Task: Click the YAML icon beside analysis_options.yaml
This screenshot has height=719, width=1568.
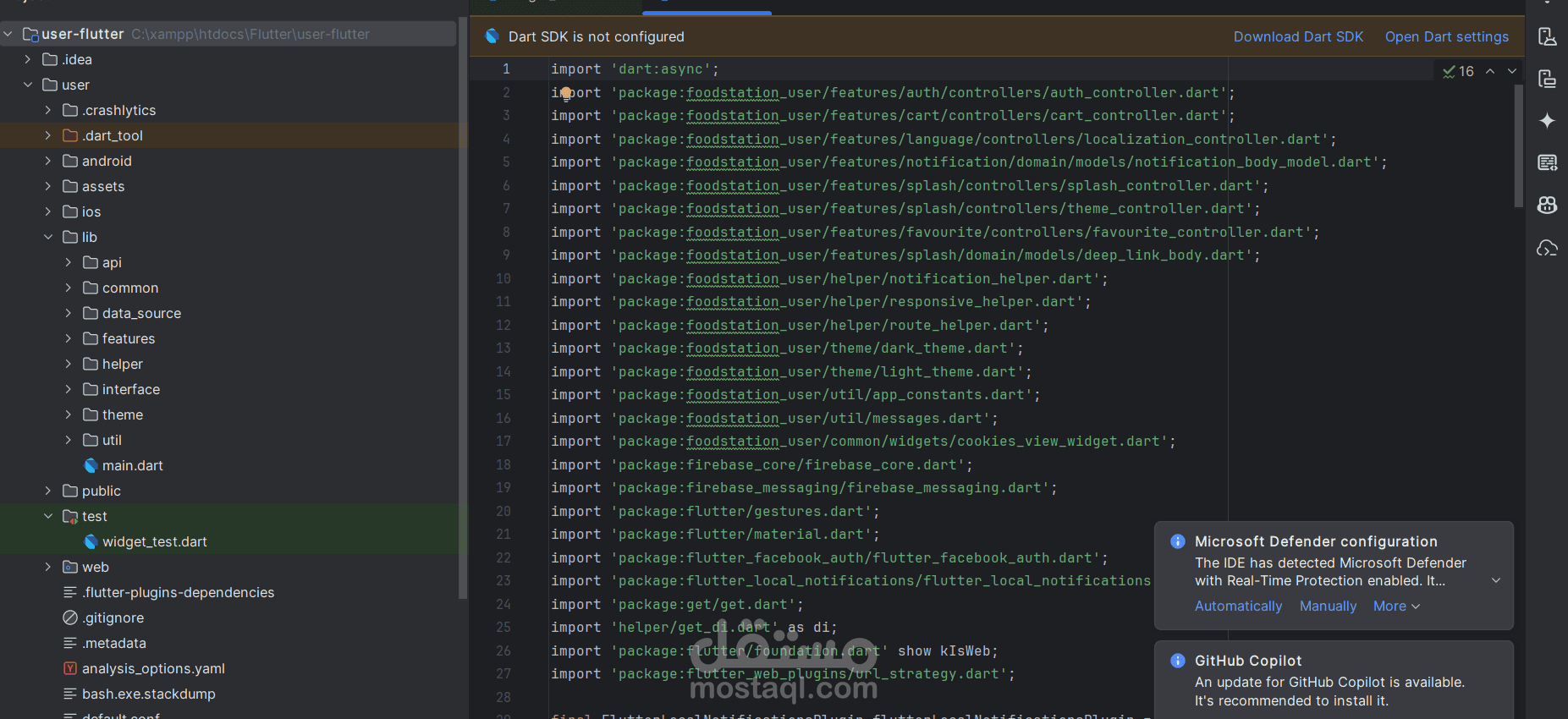Action: click(x=70, y=668)
